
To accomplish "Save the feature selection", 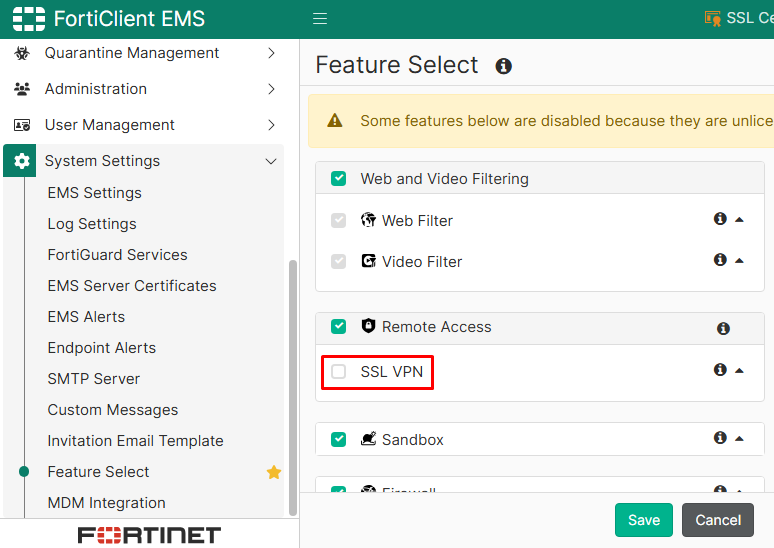I will pyautogui.click(x=644, y=520).
